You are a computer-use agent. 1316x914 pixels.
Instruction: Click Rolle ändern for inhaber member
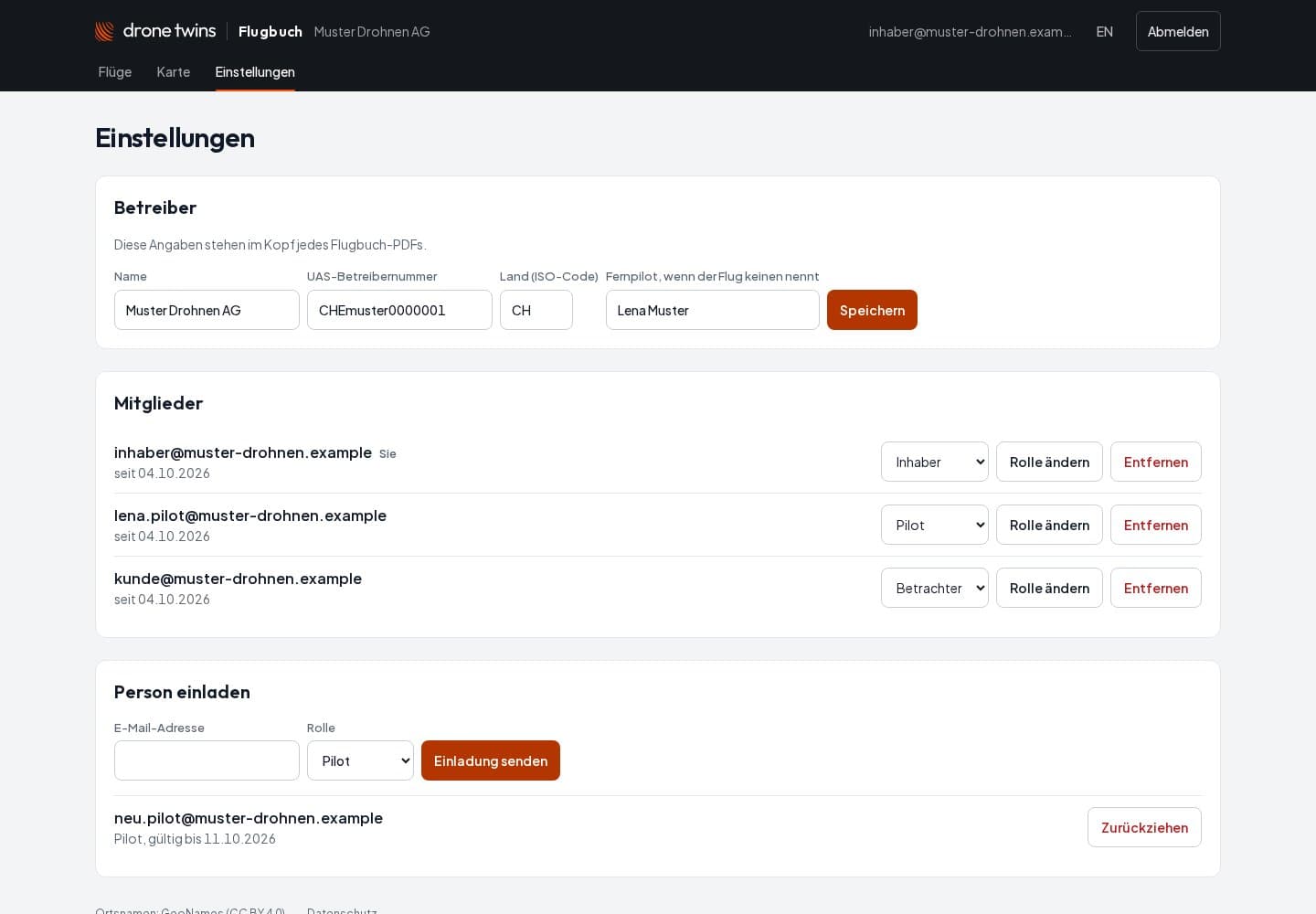(x=1049, y=462)
